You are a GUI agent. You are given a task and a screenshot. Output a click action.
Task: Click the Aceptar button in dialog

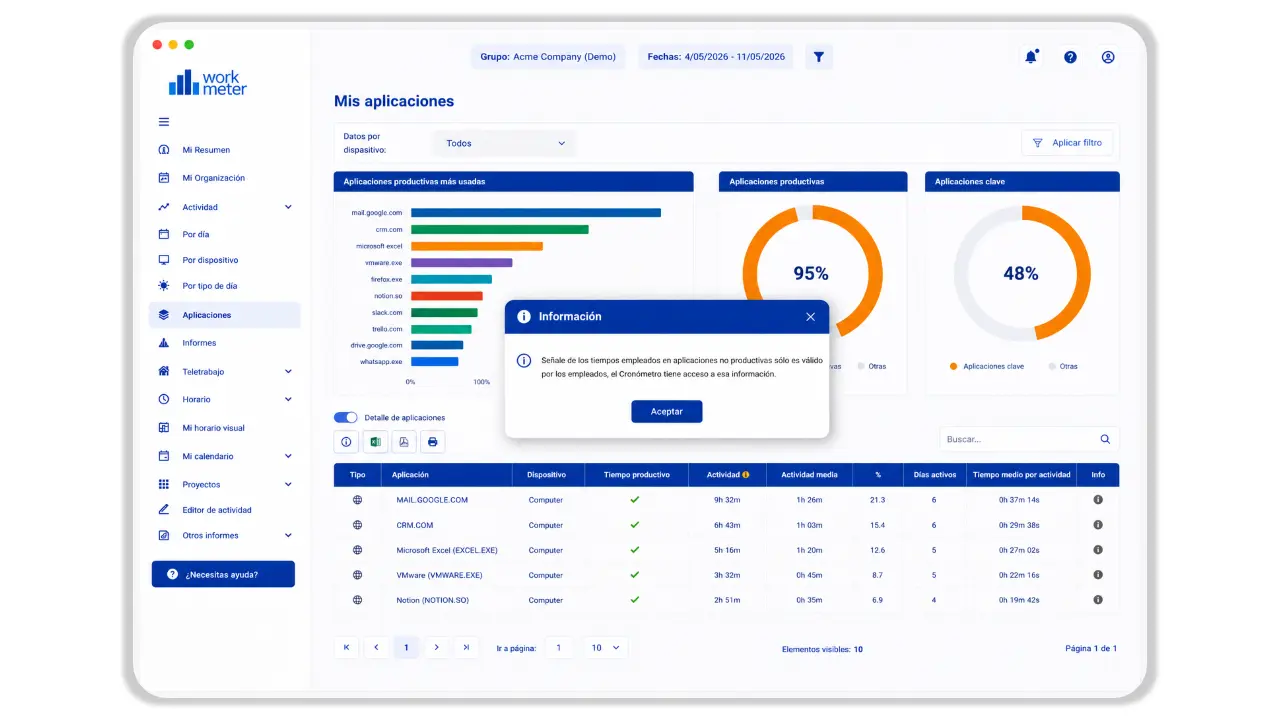[667, 411]
